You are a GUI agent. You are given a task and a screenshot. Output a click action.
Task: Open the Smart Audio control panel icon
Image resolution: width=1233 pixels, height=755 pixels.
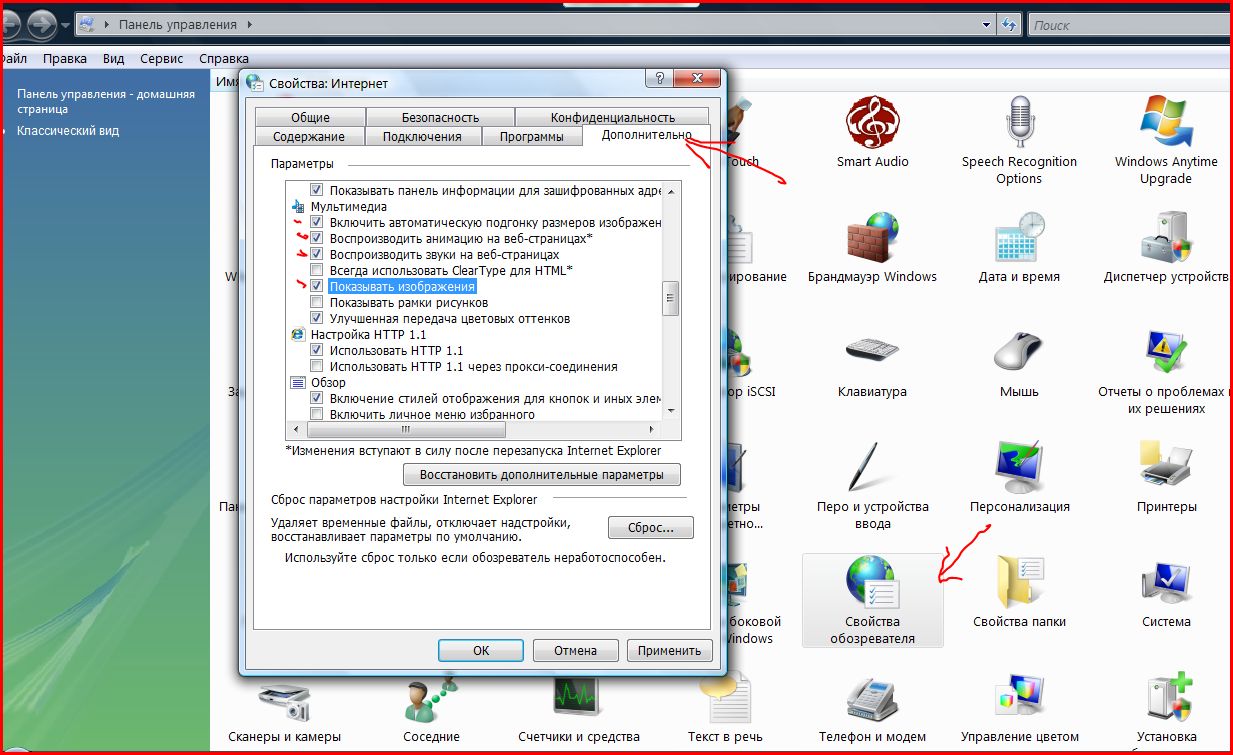point(872,134)
